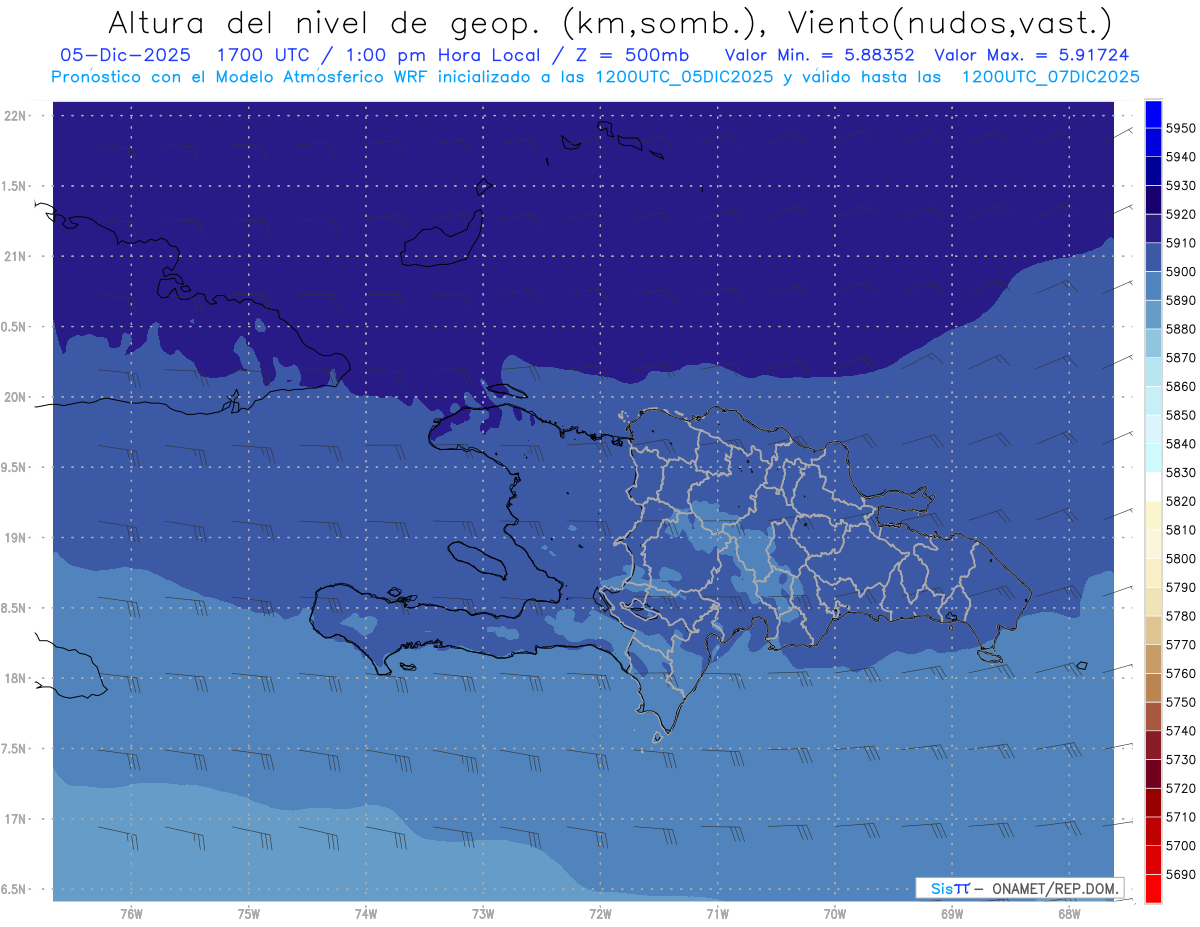
Task: Click the '5950' legend value
Action: coord(1181,128)
